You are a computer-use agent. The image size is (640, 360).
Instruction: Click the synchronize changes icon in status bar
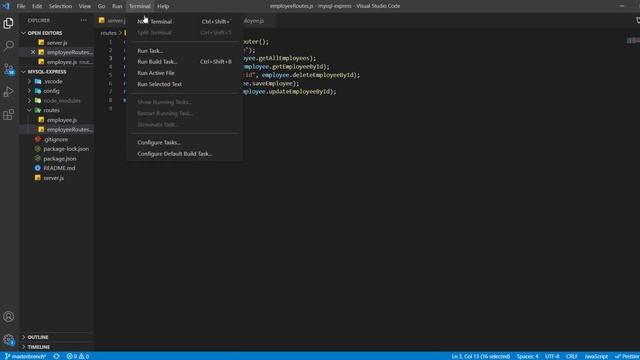(56, 356)
